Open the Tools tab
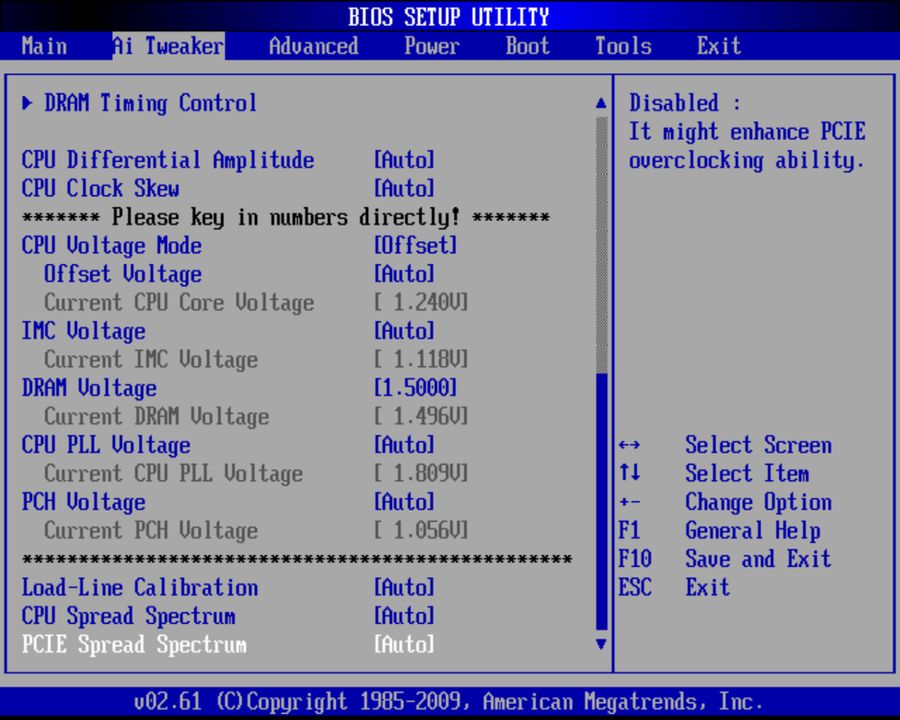 pos(623,46)
